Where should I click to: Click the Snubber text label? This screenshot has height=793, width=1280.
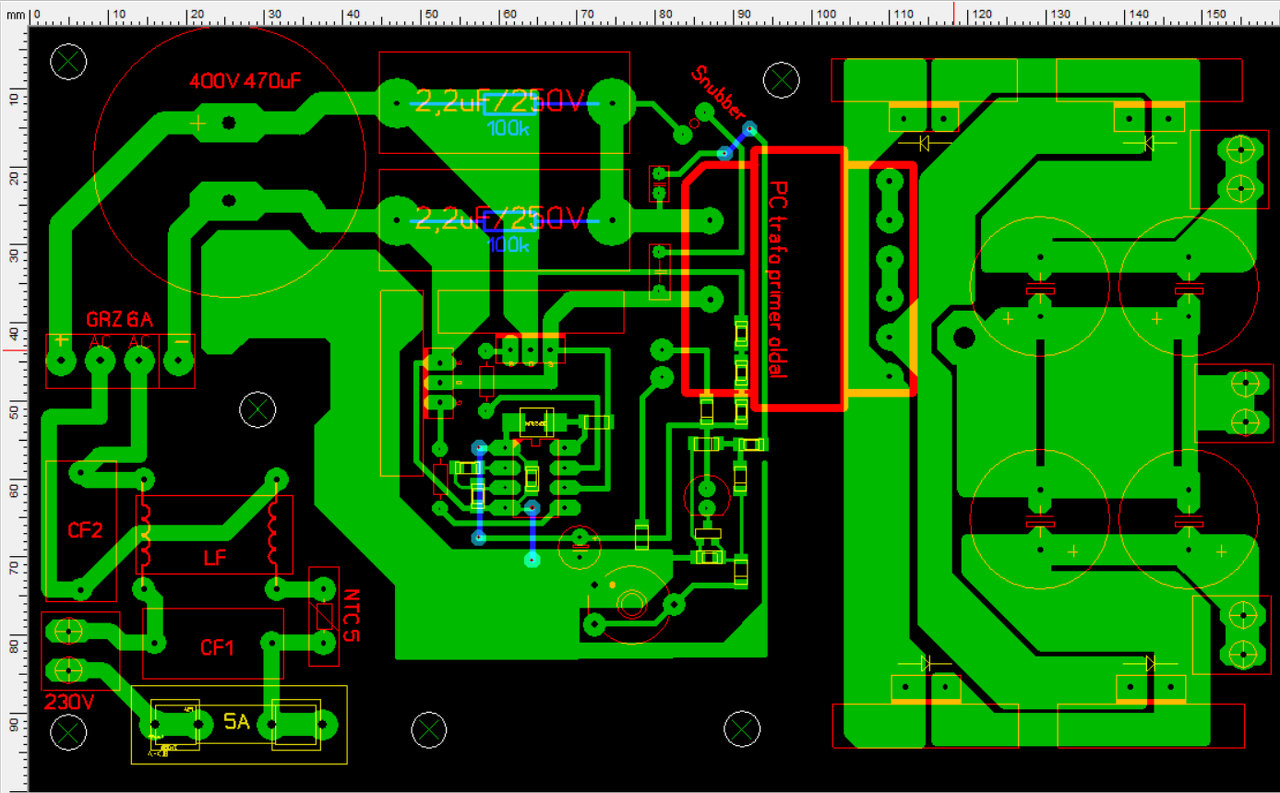pos(718,92)
